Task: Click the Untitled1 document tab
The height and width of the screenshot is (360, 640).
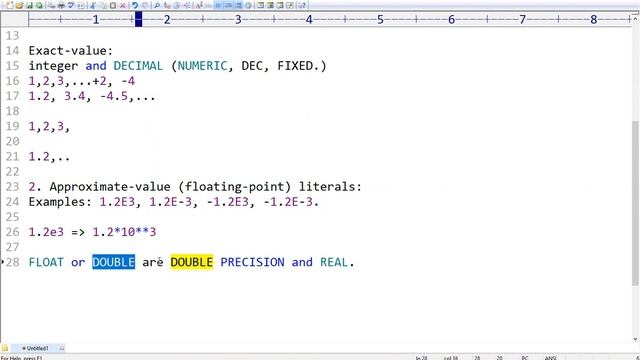Action: coord(37,348)
